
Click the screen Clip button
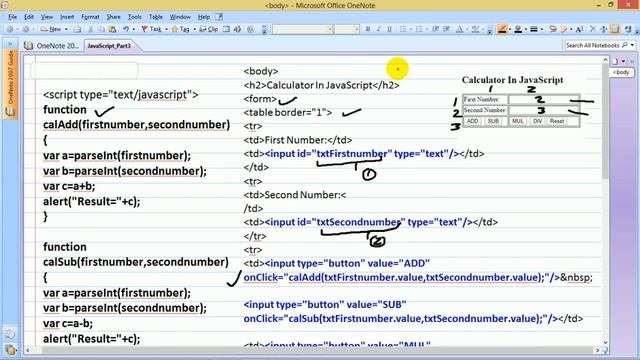pyautogui.click(x=209, y=29)
